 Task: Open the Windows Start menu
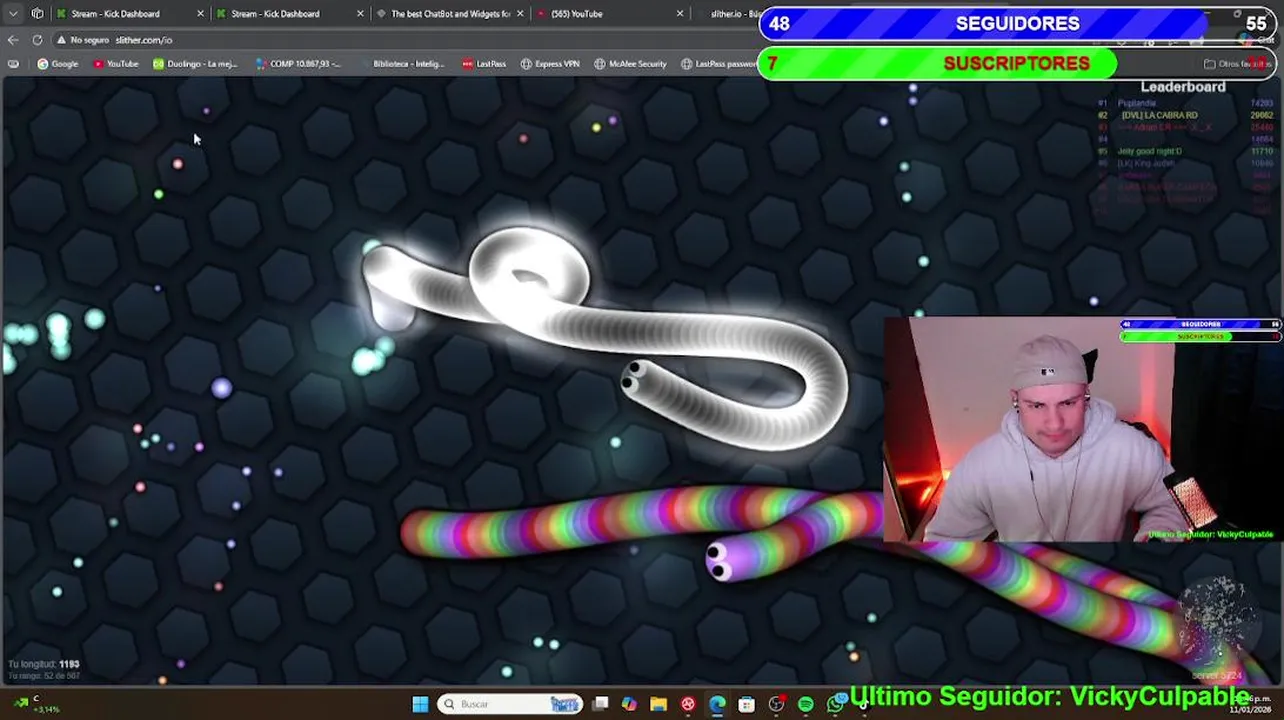(x=420, y=705)
